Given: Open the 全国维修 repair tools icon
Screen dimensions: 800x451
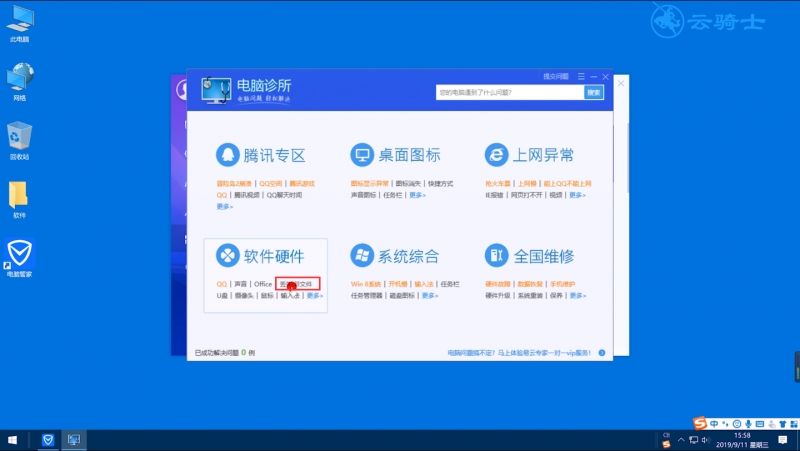Looking at the screenshot, I should point(496,255).
